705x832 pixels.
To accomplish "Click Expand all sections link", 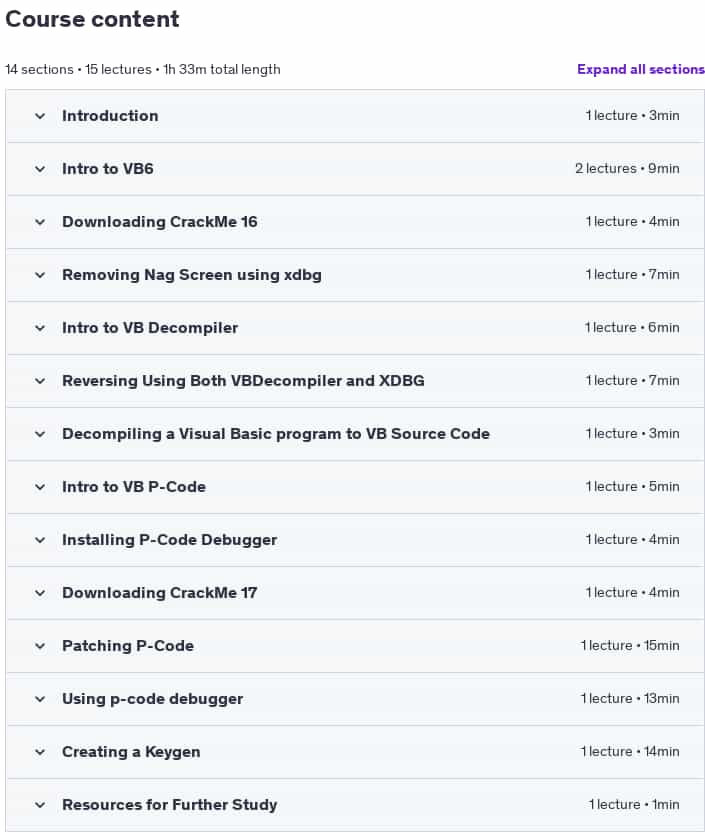I will (x=641, y=70).
